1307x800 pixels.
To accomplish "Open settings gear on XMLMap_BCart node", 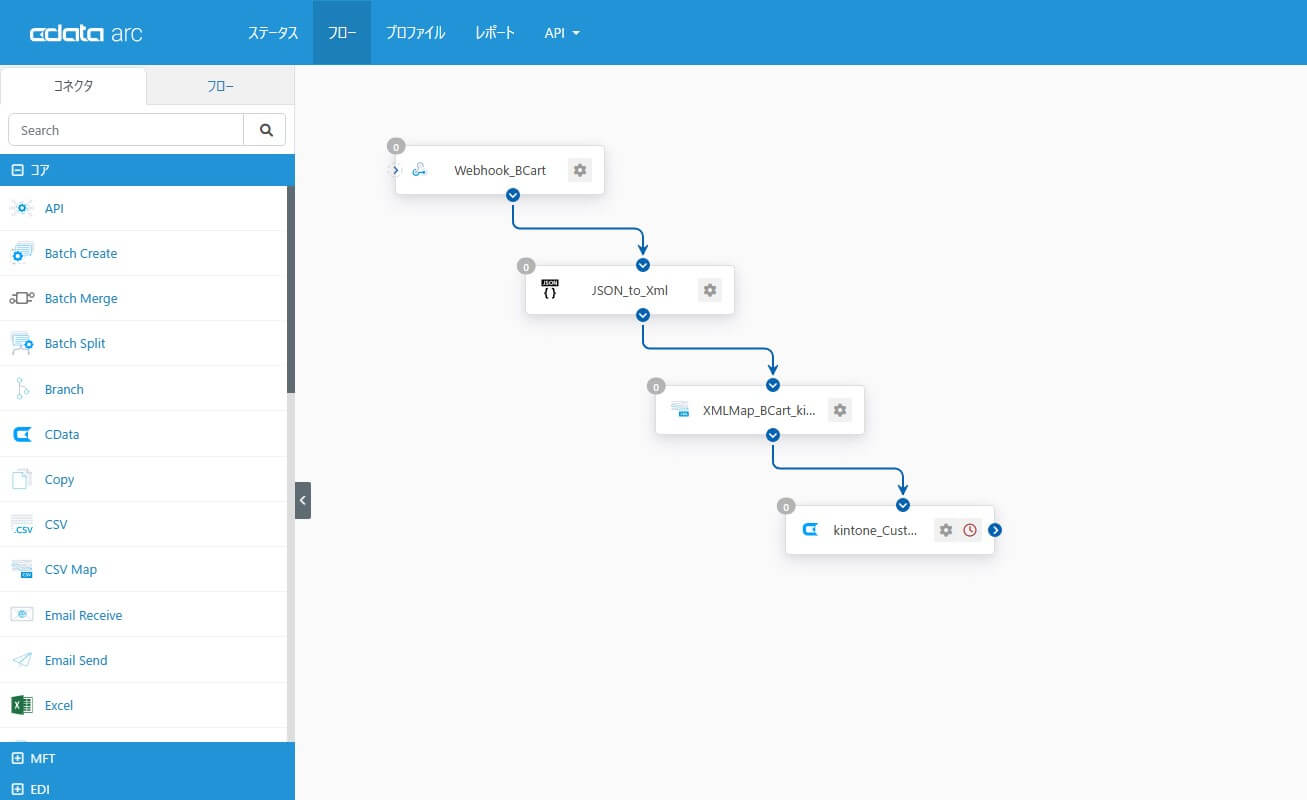I will [840, 410].
